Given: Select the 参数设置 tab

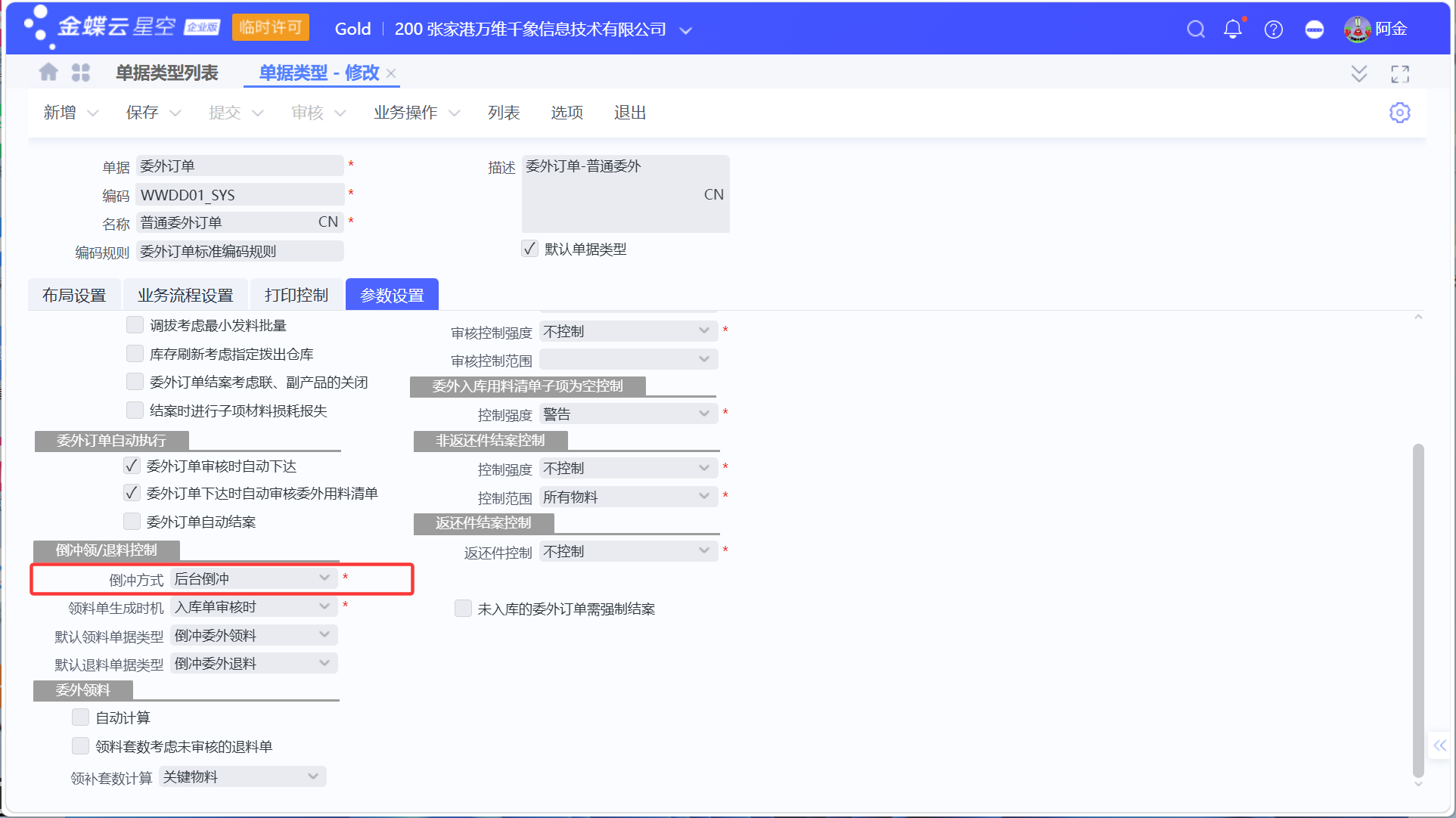Looking at the screenshot, I should click(x=392, y=295).
